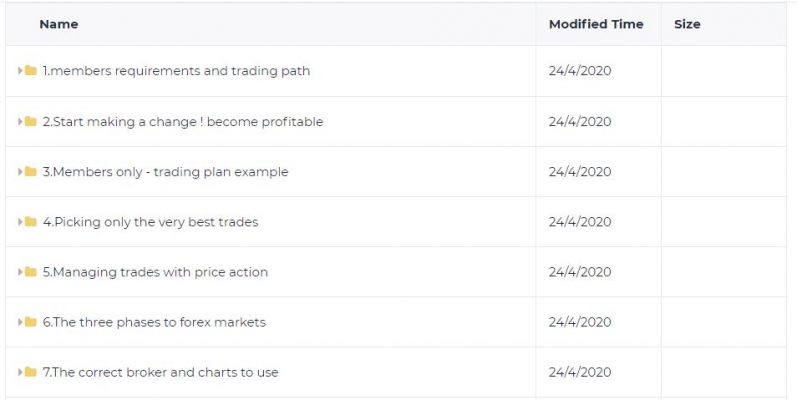
Task: Open '3.Members only - trading plan example' folder name
Action: tap(165, 172)
